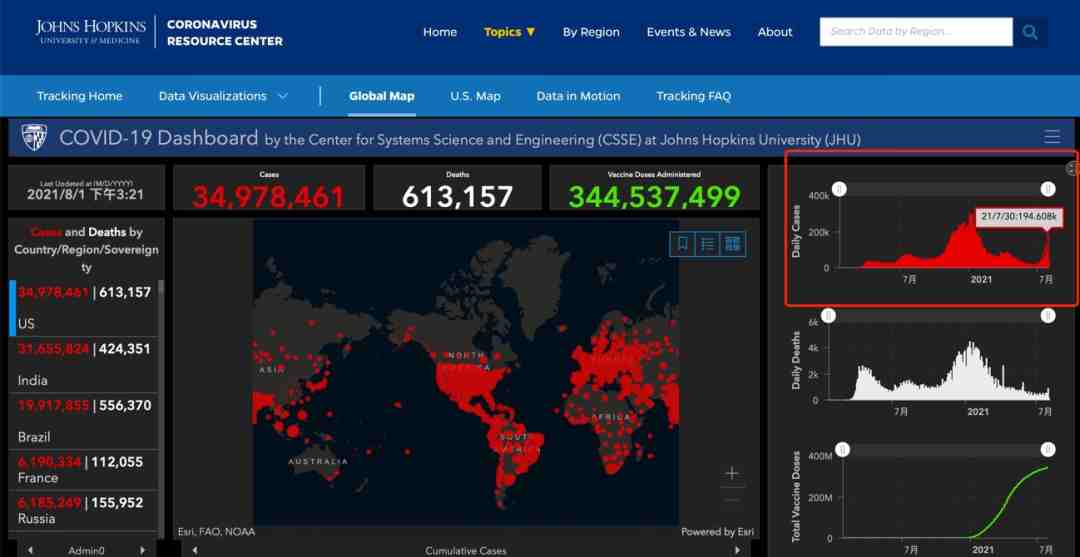Click left arrow beside Admin0 label
1080x557 pixels.
tap(30, 550)
